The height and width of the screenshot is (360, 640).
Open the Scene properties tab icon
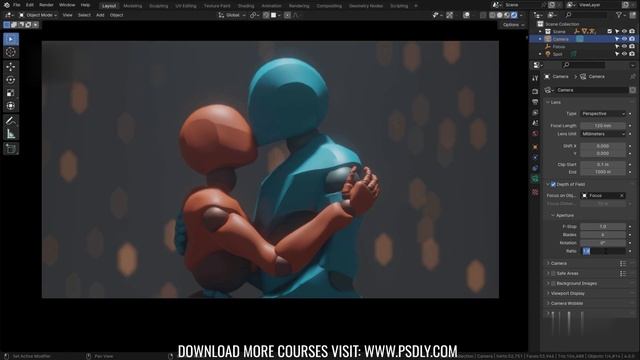click(x=535, y=123)
